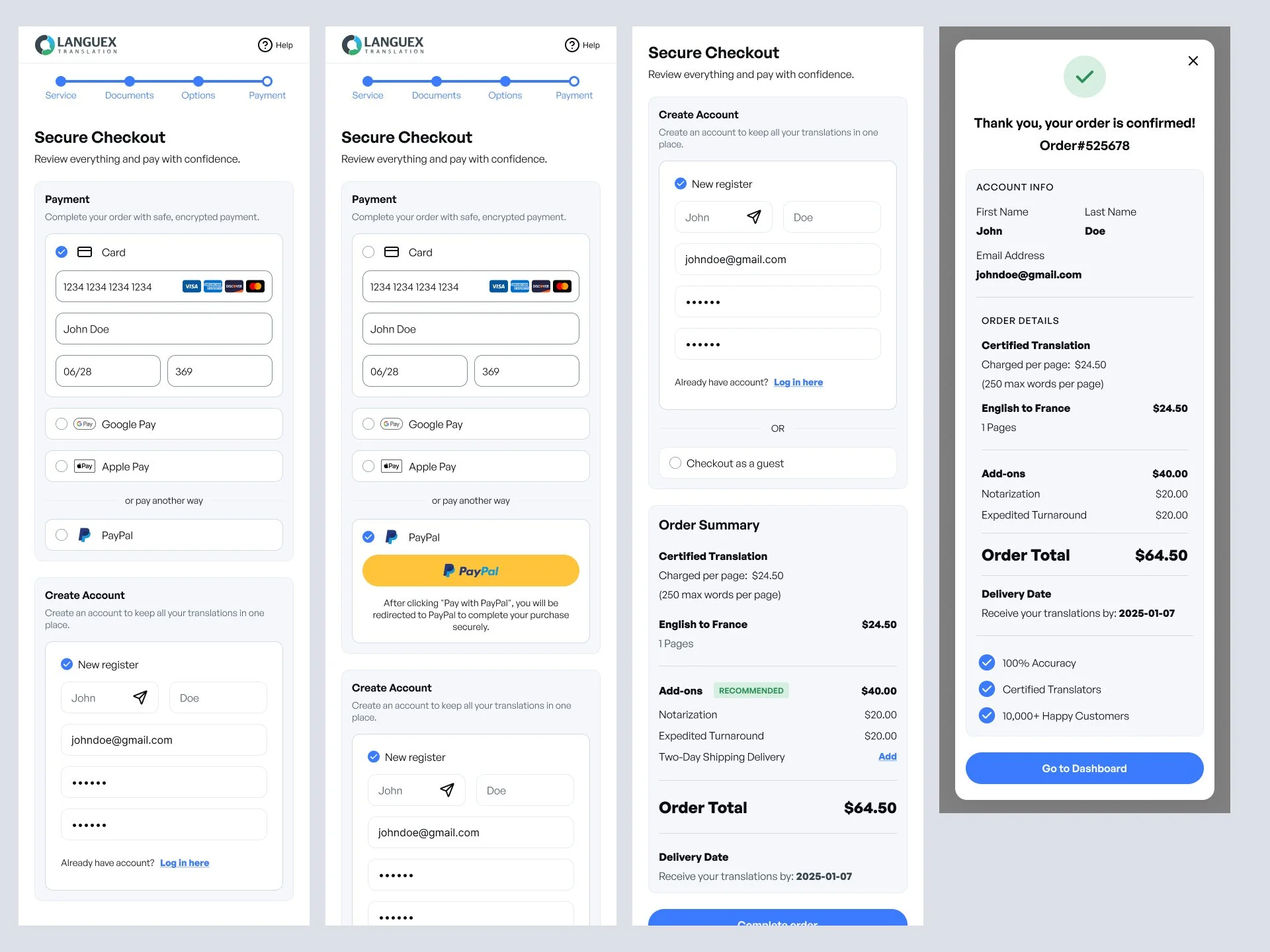This screenshot has width=1270, height=952.
Task: Click Add next to Two-Day Shipping Delivery
Action: pos(887,757)
